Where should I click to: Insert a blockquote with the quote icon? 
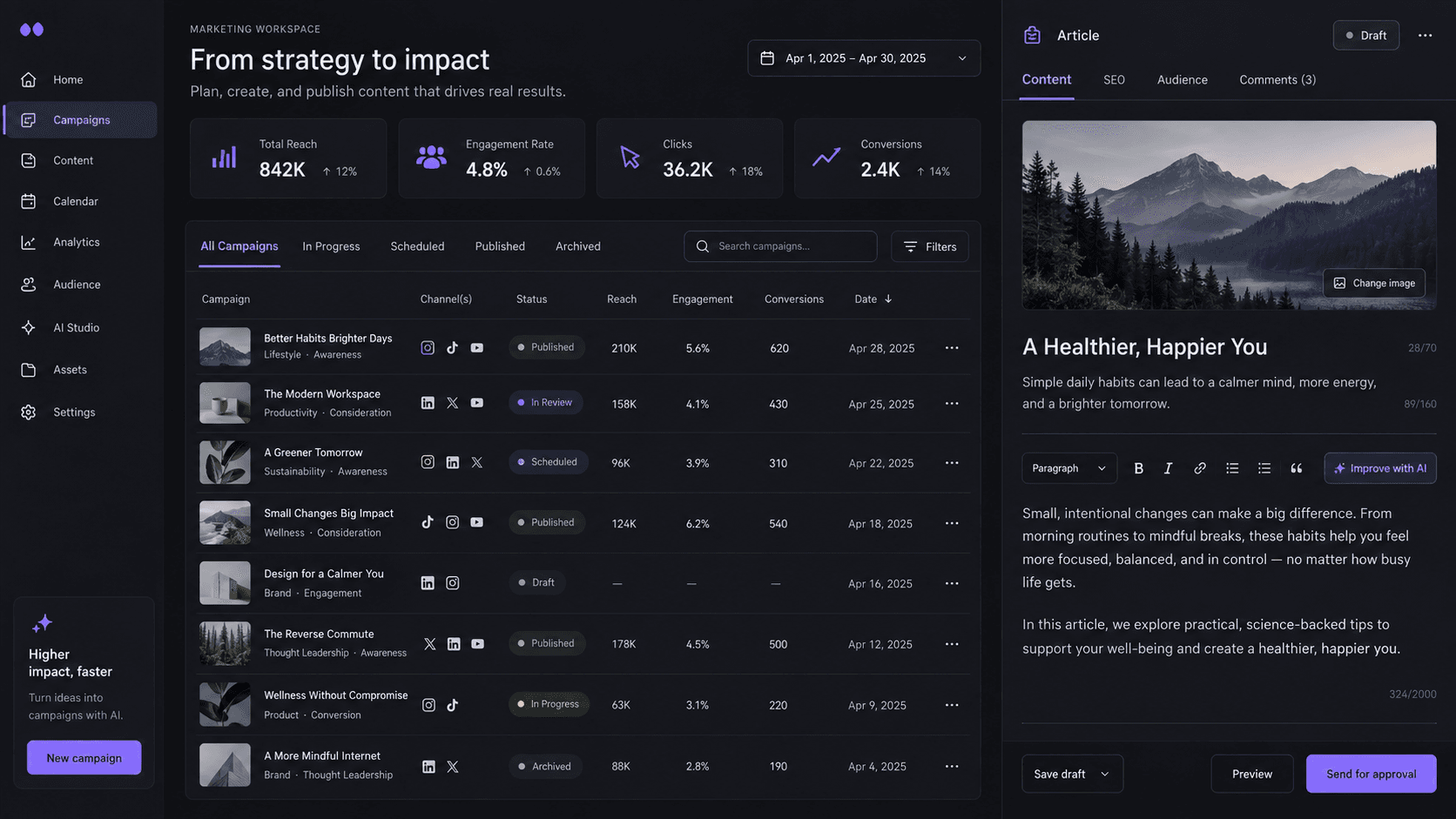click(x=1296, y=468)
